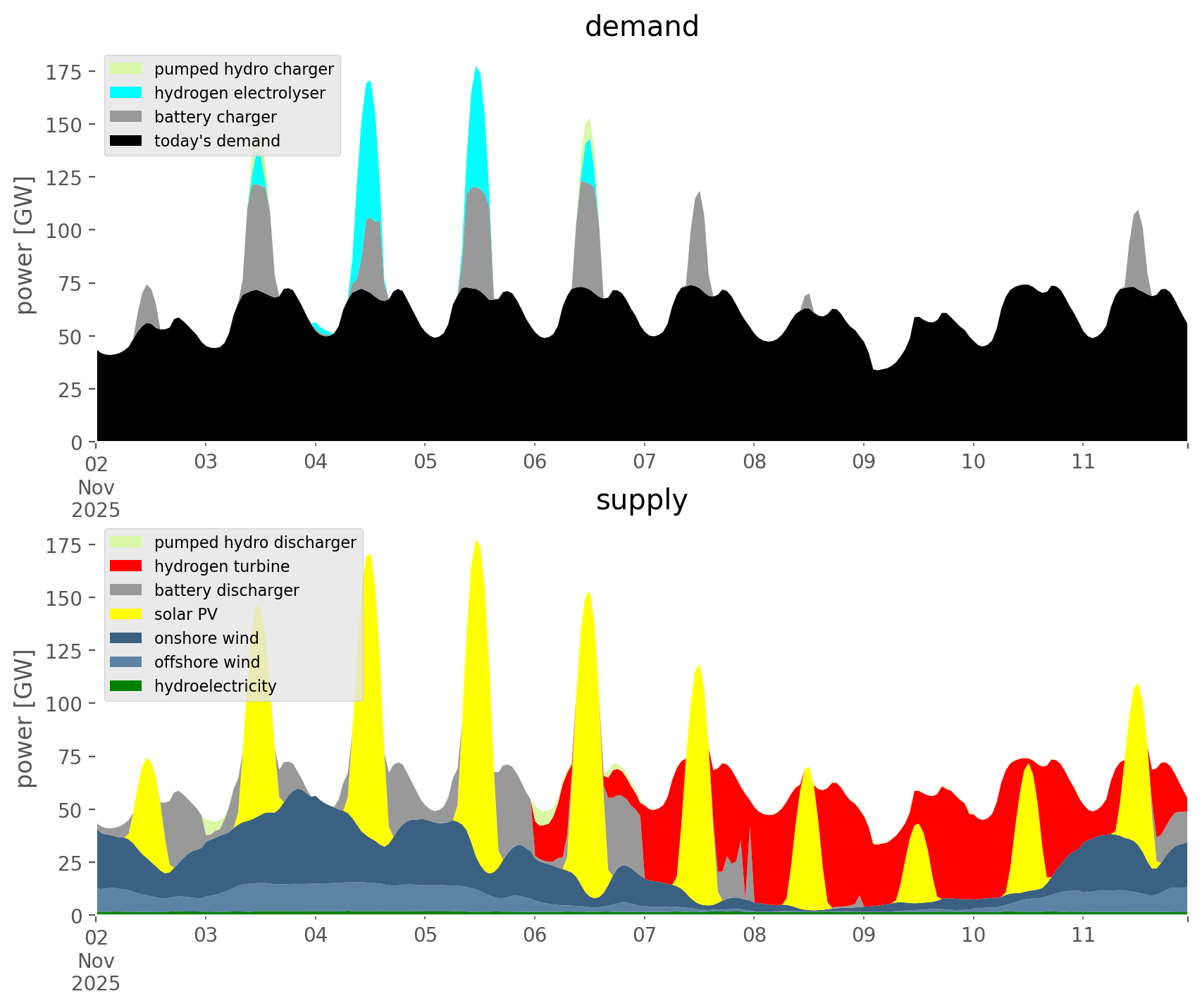Click the yellow solar PV legend swatch
1202x1008 pixels.
tap(126, 614)
